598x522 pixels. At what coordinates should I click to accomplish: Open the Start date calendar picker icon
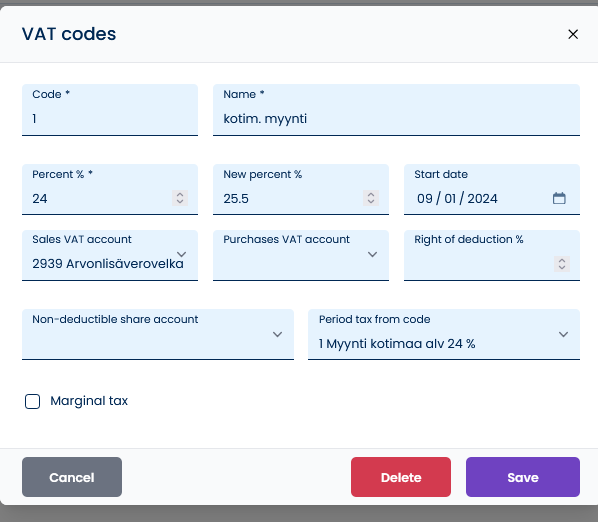(x=559, y=198)
